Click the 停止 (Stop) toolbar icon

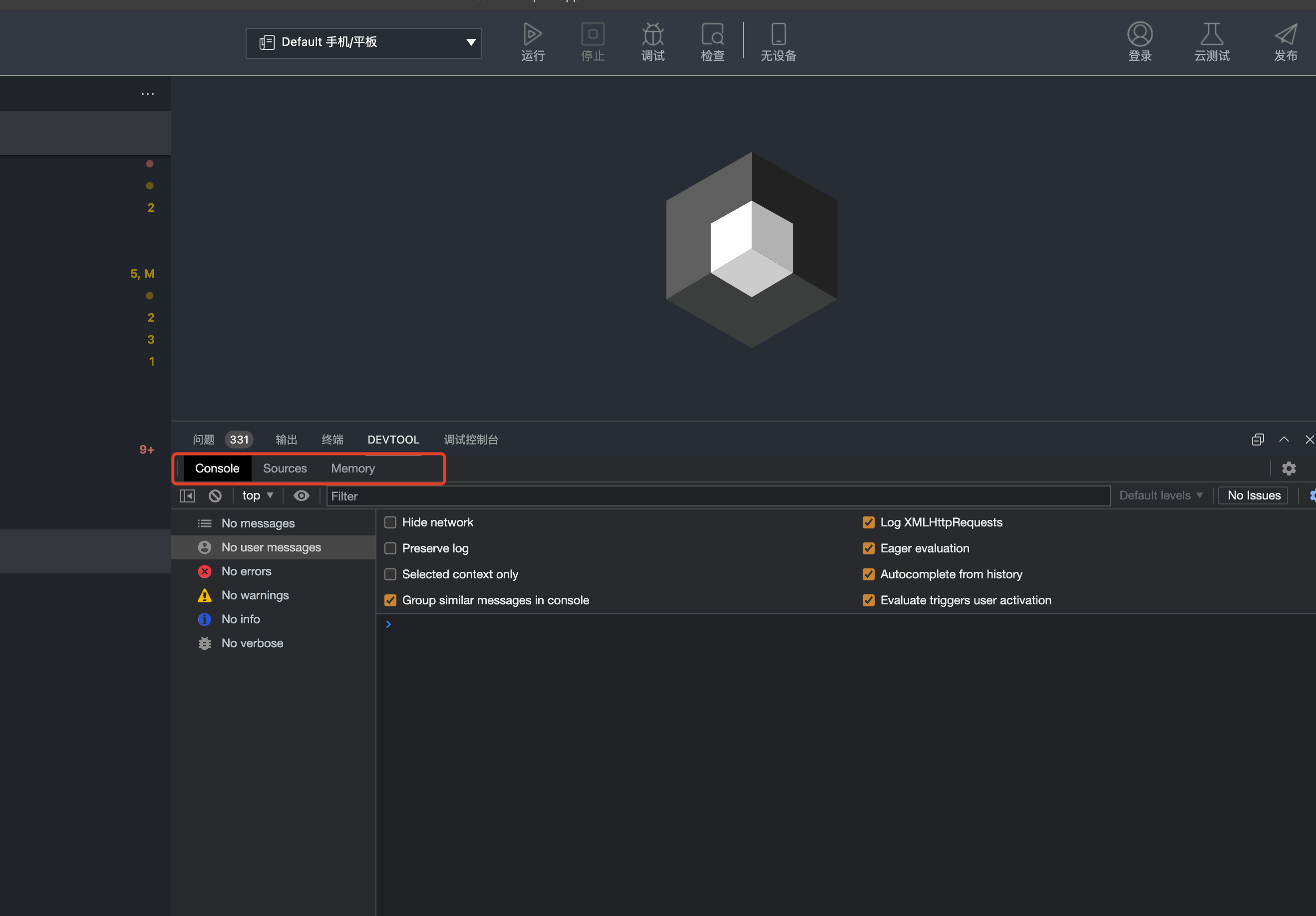pyautogui.click(x=593, y=34)
